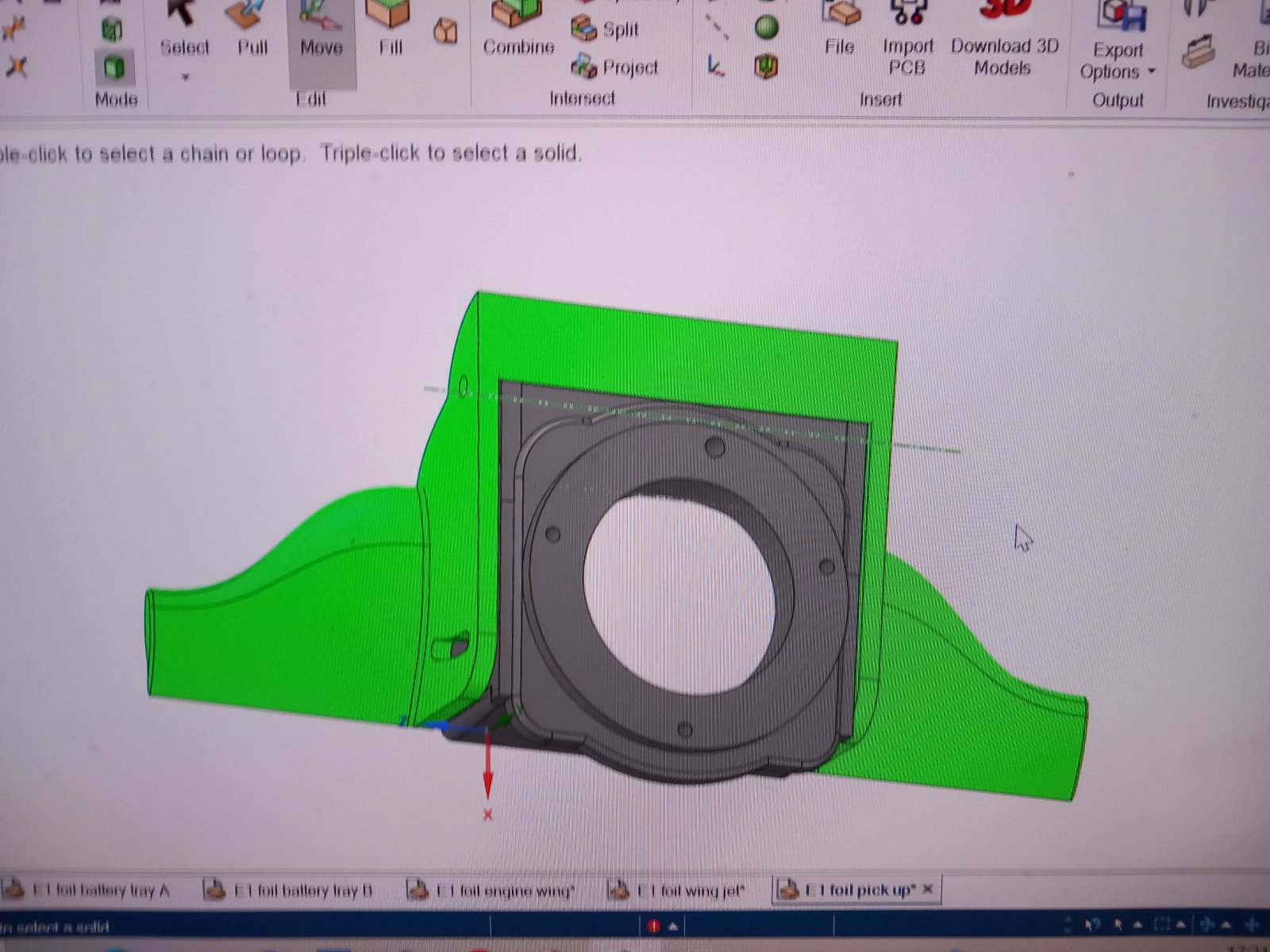Click the highlighted green cube mode icon
This screenshot has height=952, width=1270.
tap(114, 68)
